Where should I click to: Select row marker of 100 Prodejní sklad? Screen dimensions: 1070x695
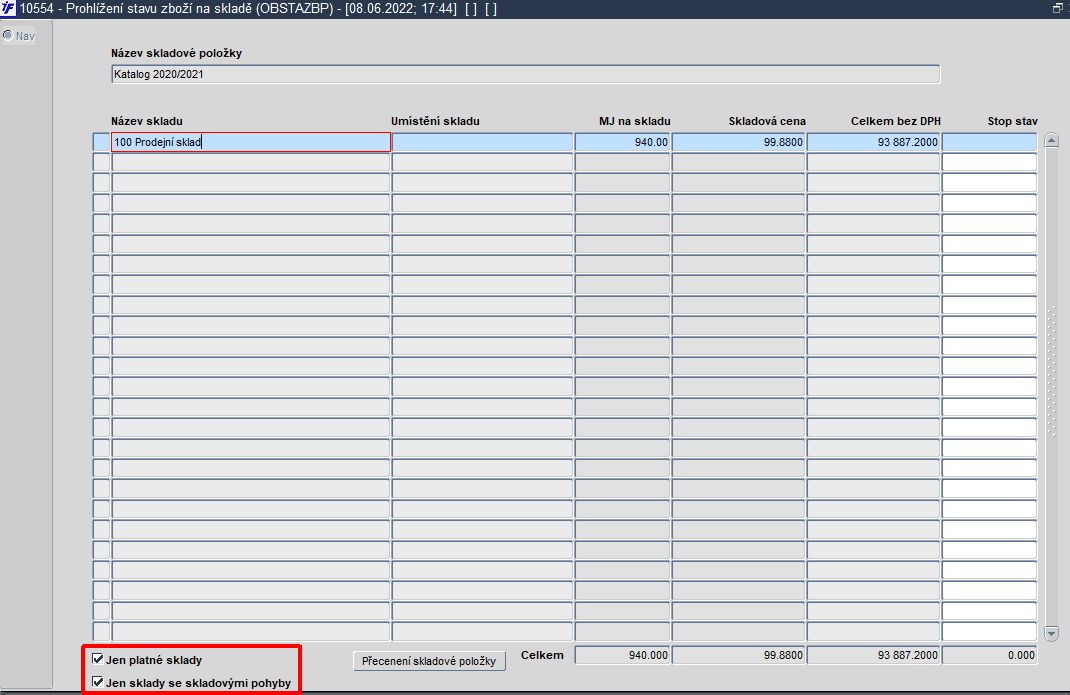point(101,142)
